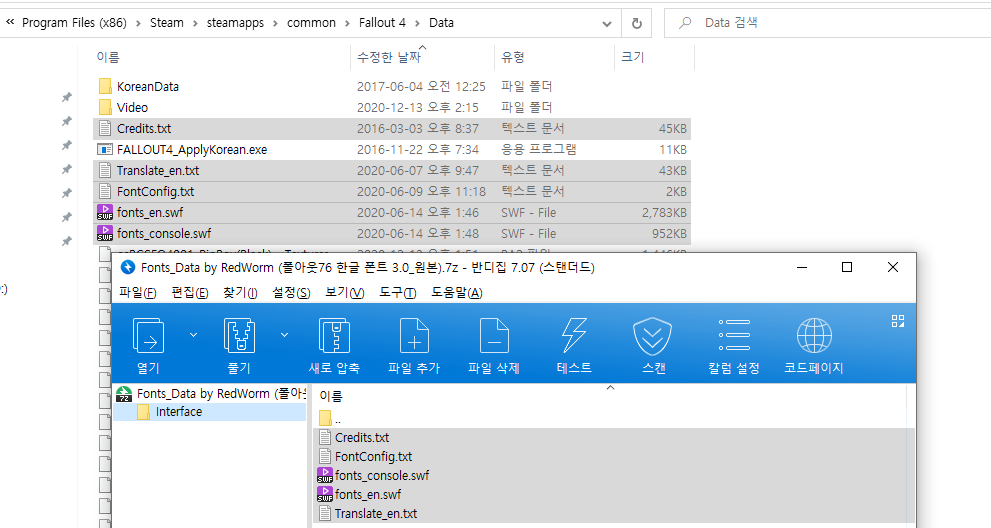
Task: Open the Edit (편집) menu in Bandizip
Action: [x=190, y=293]
